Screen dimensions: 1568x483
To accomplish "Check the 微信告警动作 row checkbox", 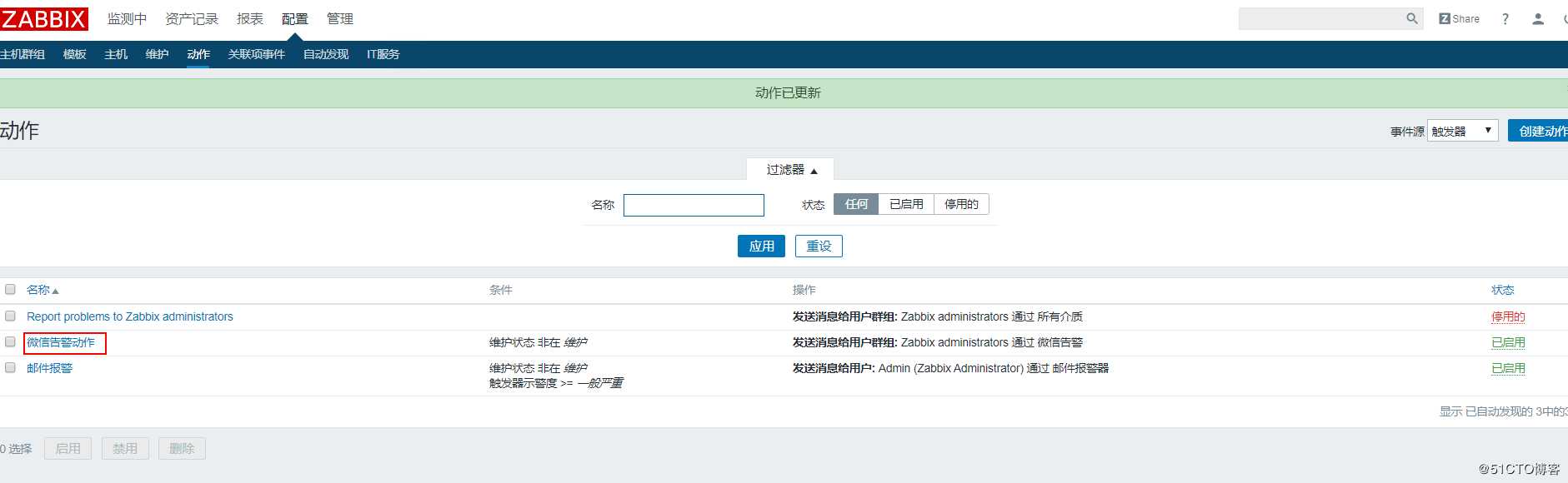I will click(x=10, y=341).
